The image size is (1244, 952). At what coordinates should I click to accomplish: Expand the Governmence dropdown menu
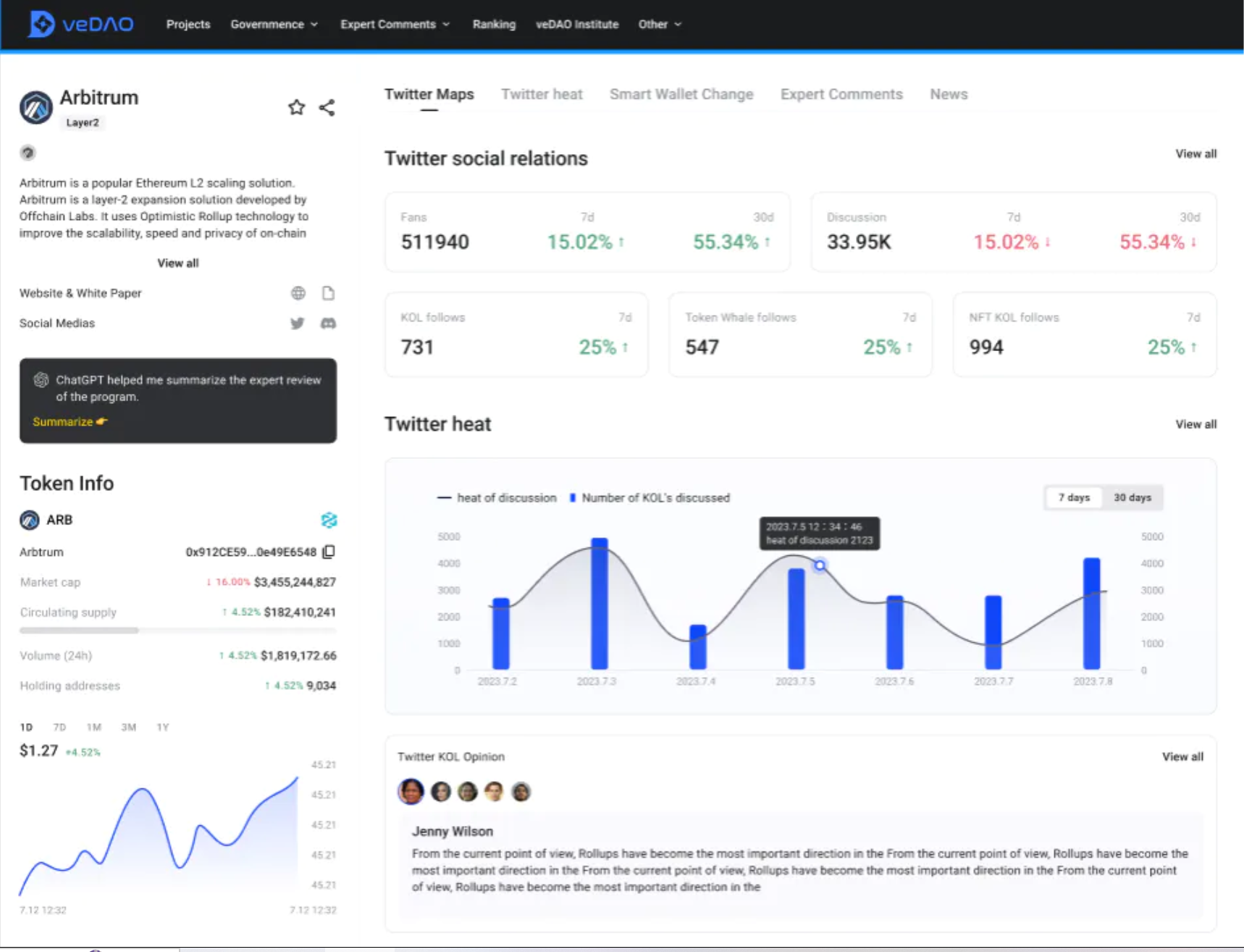(274, 24)
